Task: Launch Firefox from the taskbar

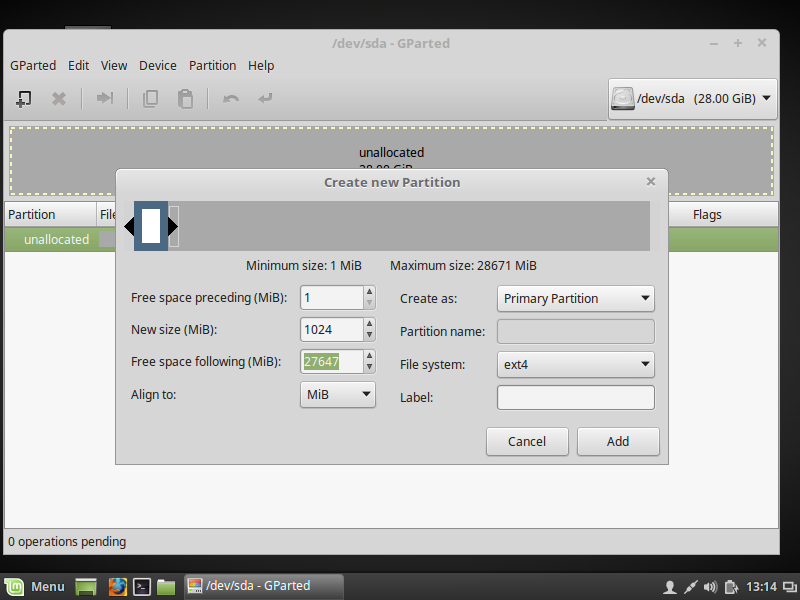Action: pyautogui.click(x=117, y=587)
